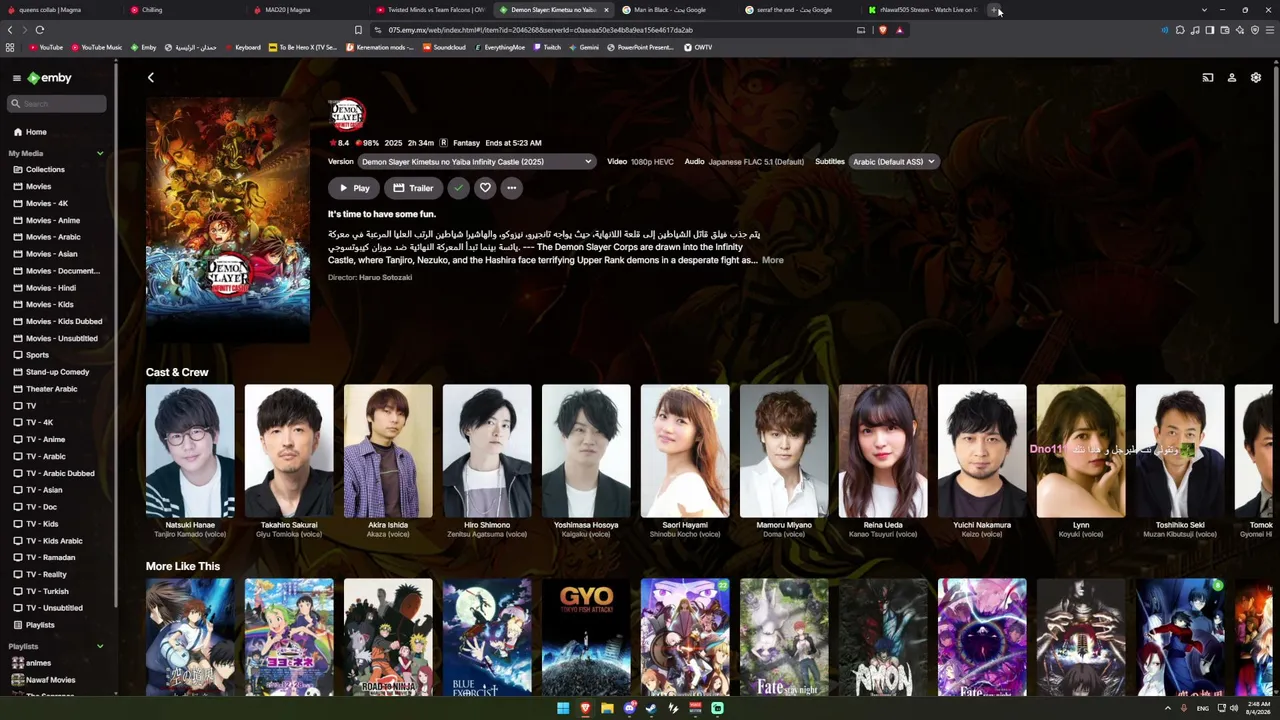The width and height of the screenshot is (1280, 720).
Task: Open the Gemini bookmark
Action: [x=584, y=47]
